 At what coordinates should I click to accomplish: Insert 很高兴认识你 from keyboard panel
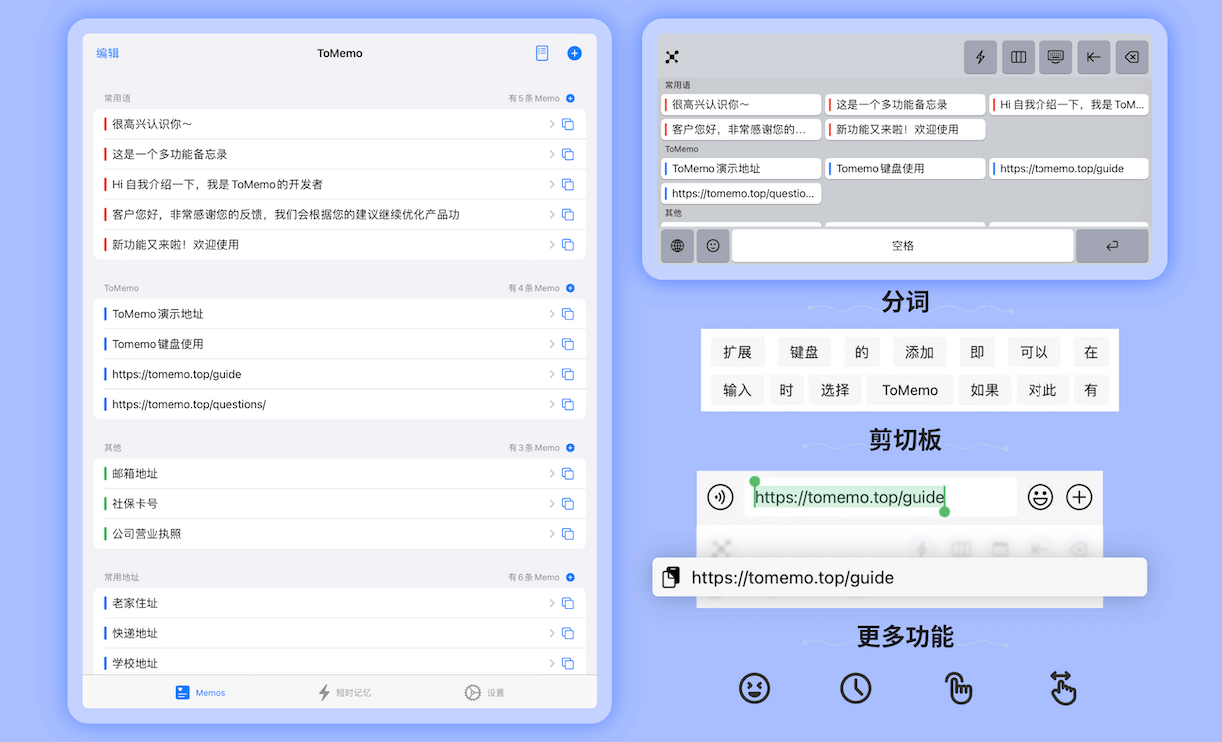click(741, 104)
